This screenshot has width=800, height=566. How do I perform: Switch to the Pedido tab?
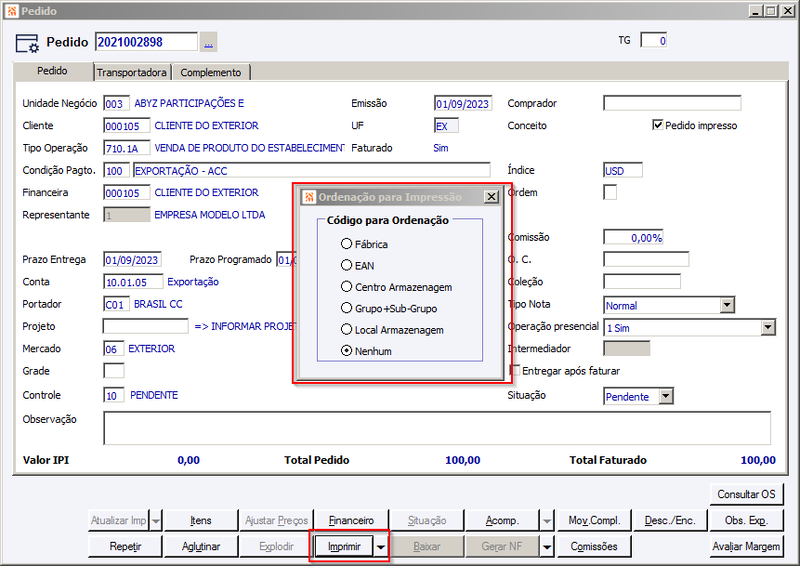tap(53, 71)
